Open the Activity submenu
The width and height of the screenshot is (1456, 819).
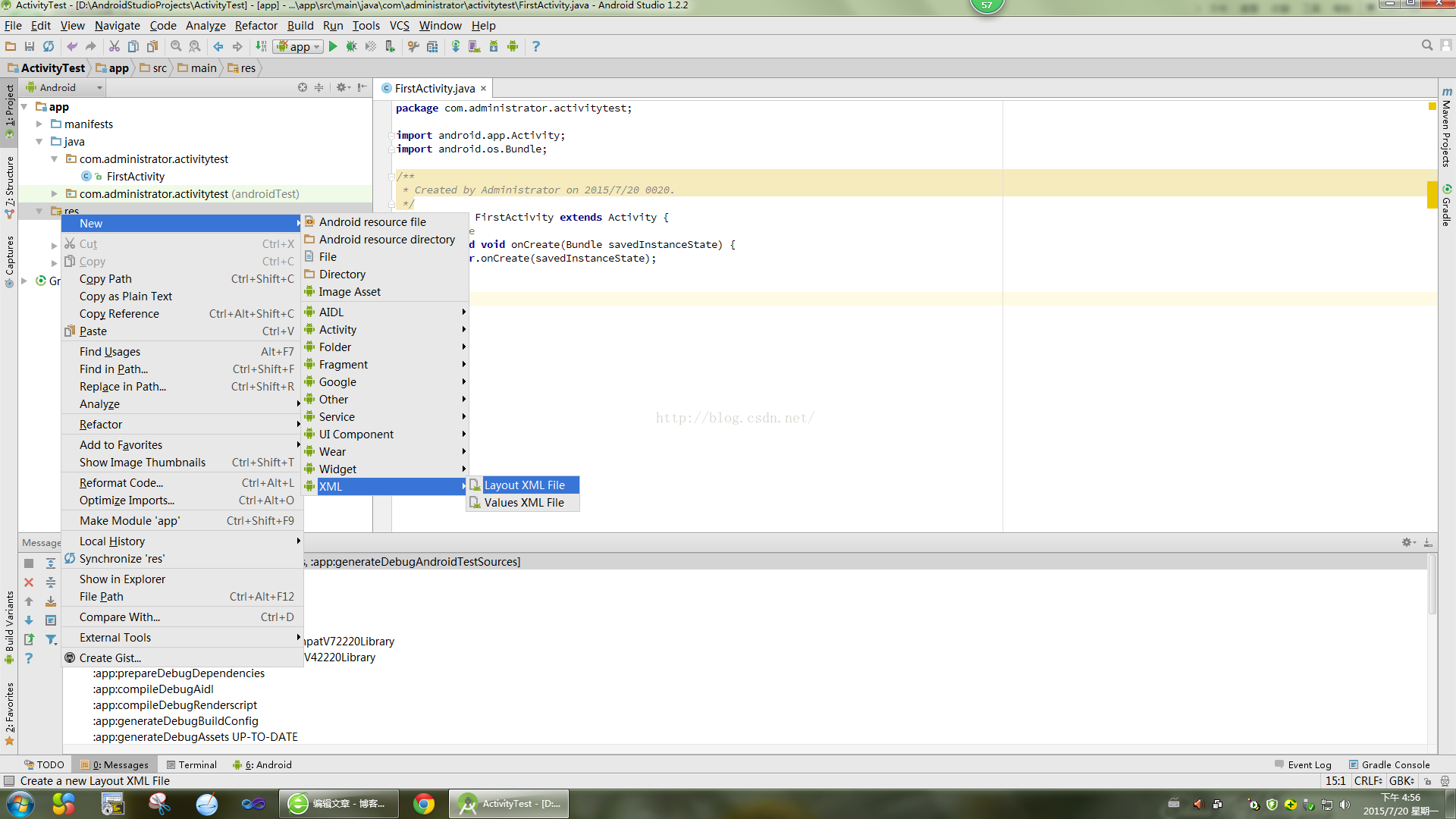point(385,330)
